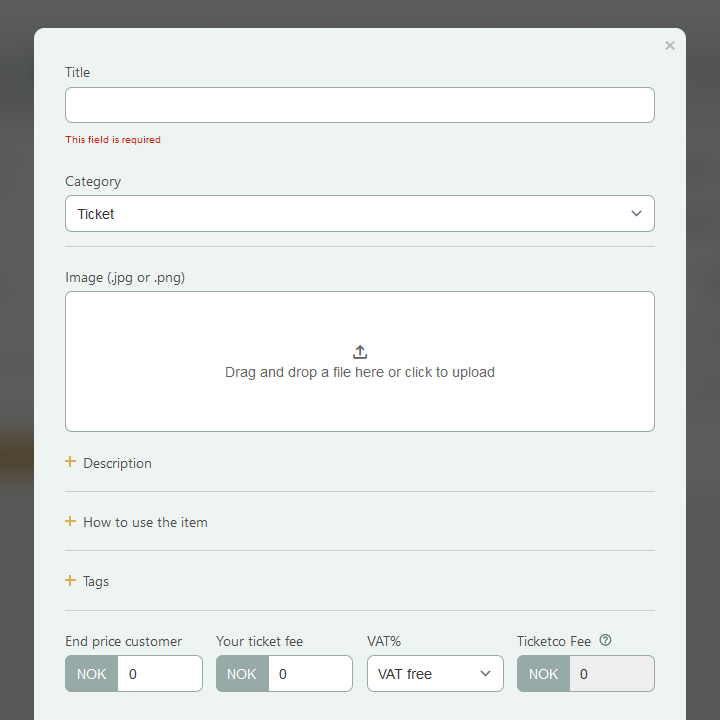Click the upload arrow icon
The height and width of the screenshot is (720, 720).
coord(360,352)
